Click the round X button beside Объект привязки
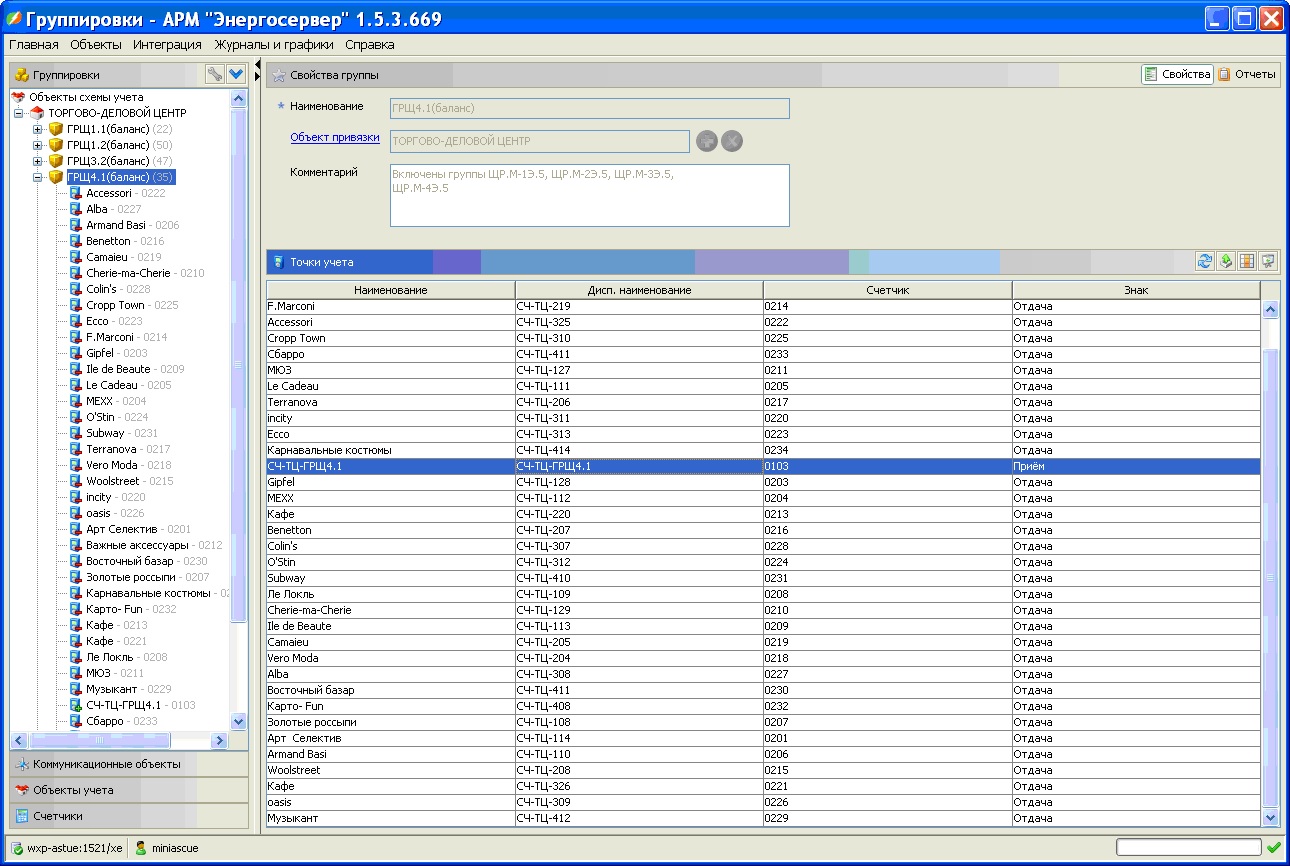Viewport: 1290px width, 866px height. pyautogui.click(x=732, y=141)
